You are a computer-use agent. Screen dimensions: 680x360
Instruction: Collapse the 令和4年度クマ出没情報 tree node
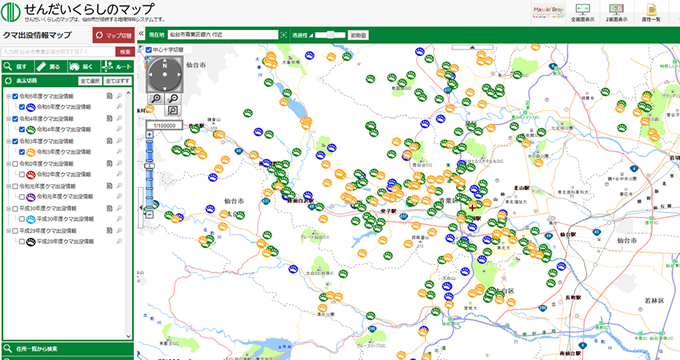[8, 118]
